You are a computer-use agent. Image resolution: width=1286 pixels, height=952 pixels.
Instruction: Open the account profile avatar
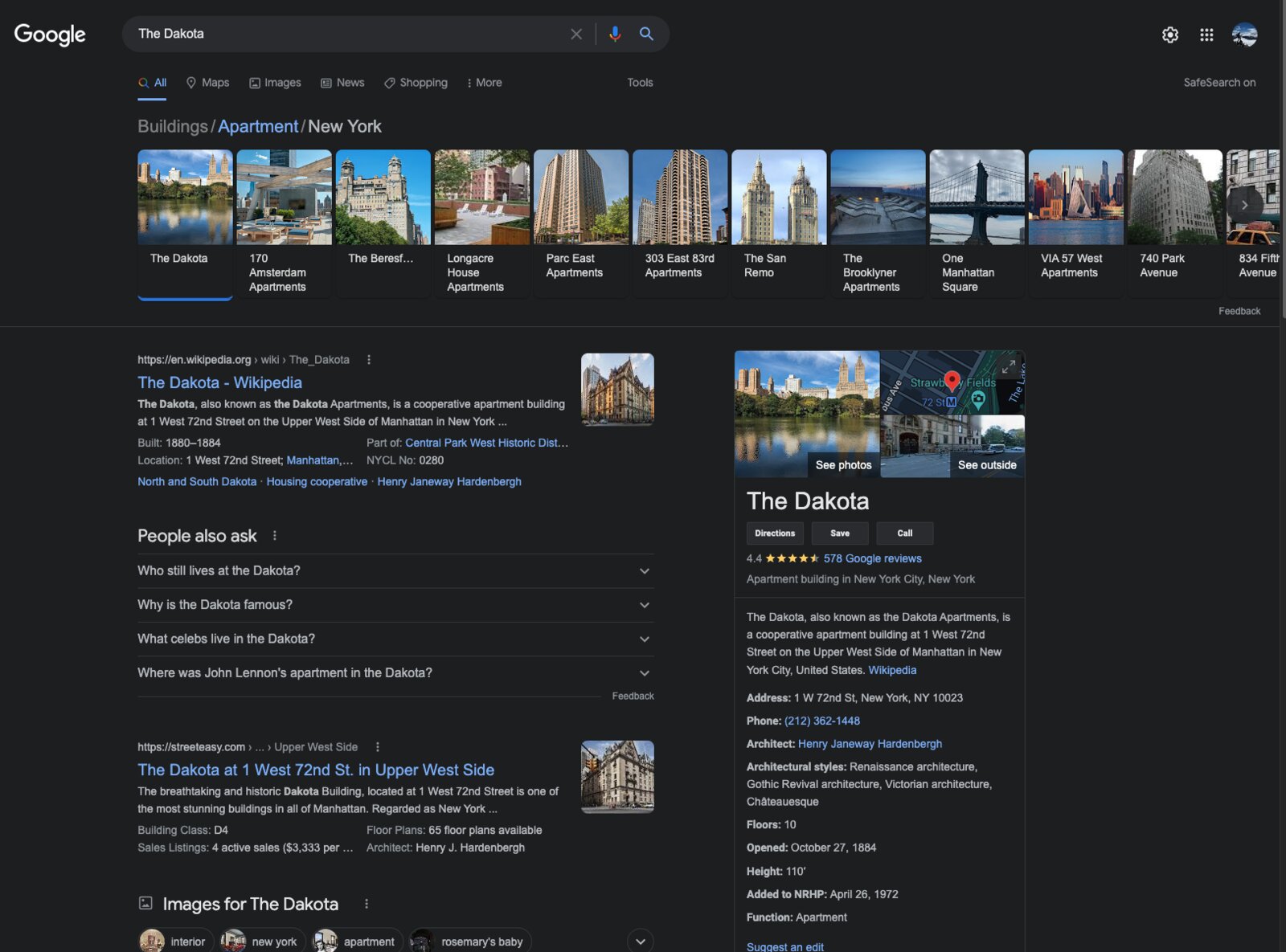tap(1244, 35)
